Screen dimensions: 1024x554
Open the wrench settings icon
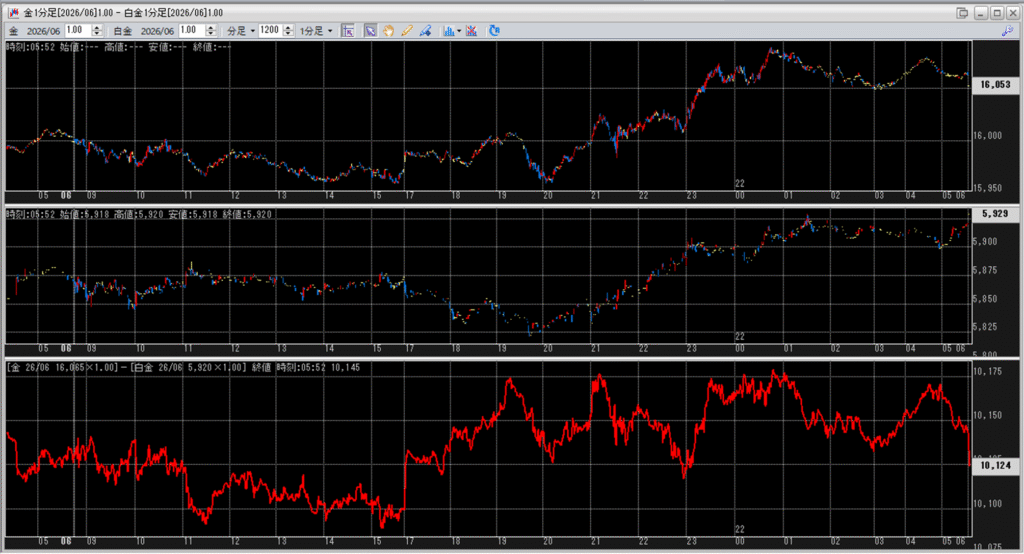pyautogui.click(x=1007, y=31)
